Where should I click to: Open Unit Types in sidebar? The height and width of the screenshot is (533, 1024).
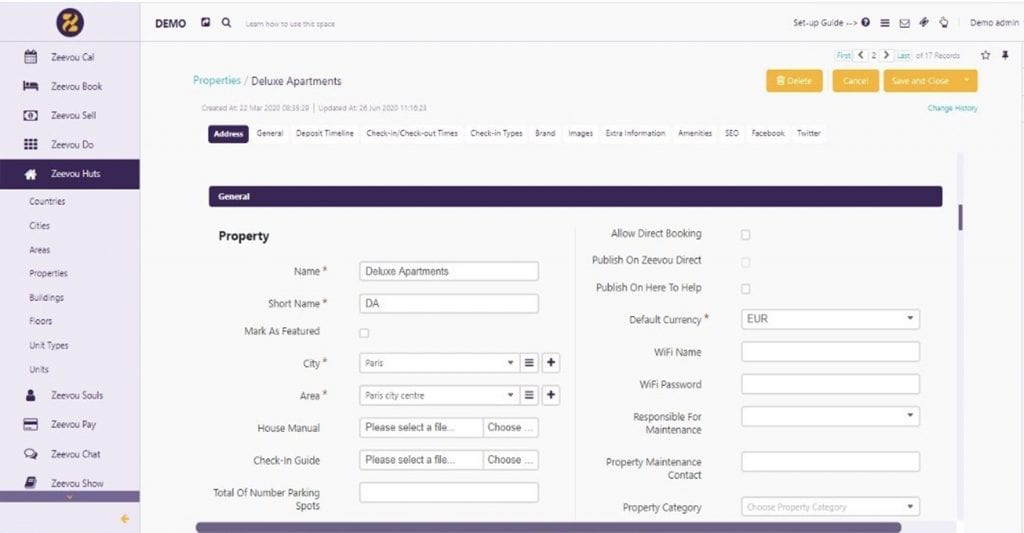[x=49, y=345]
